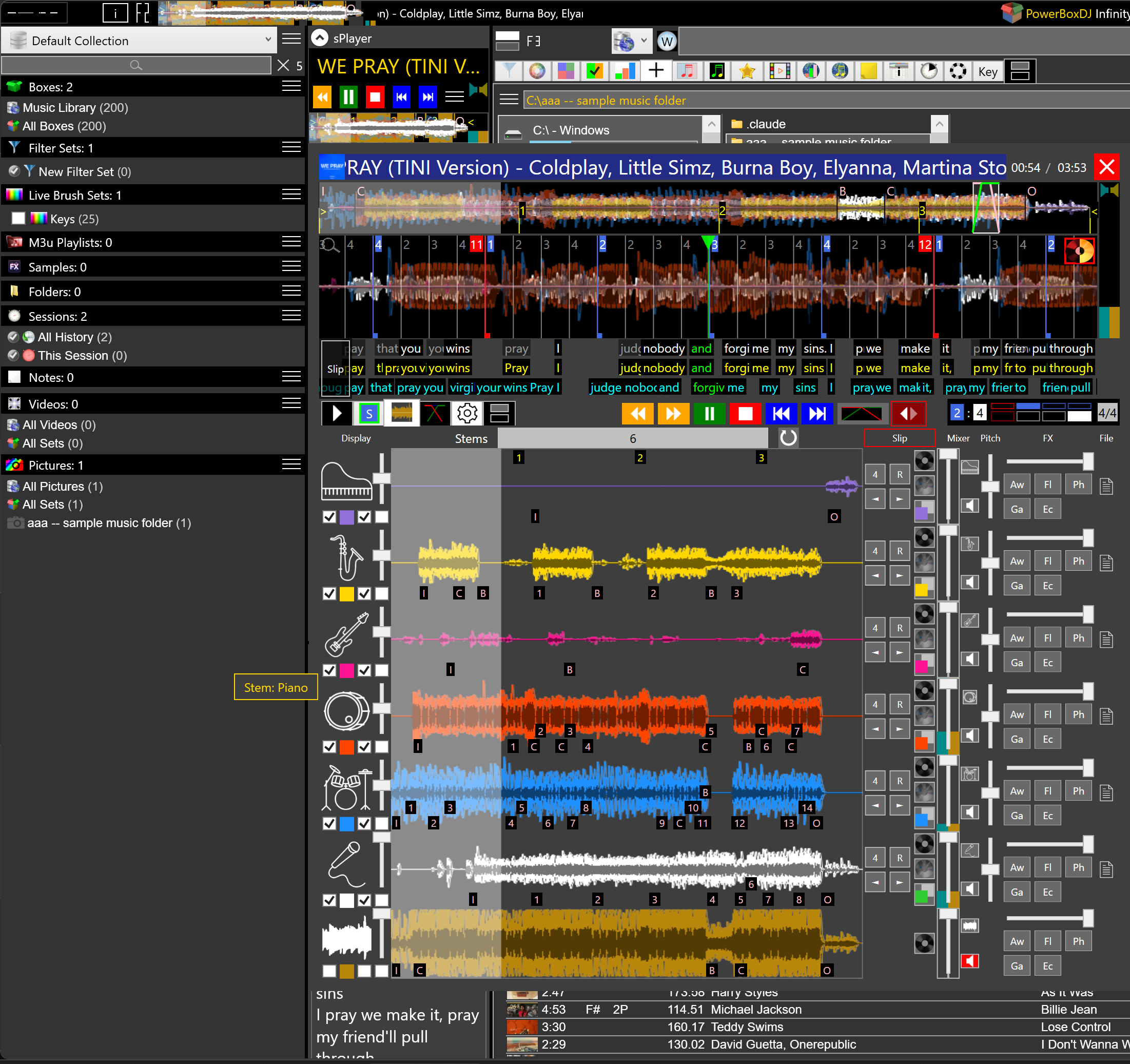
Task: Click the film strip video icon
Action: pos(780,71)
